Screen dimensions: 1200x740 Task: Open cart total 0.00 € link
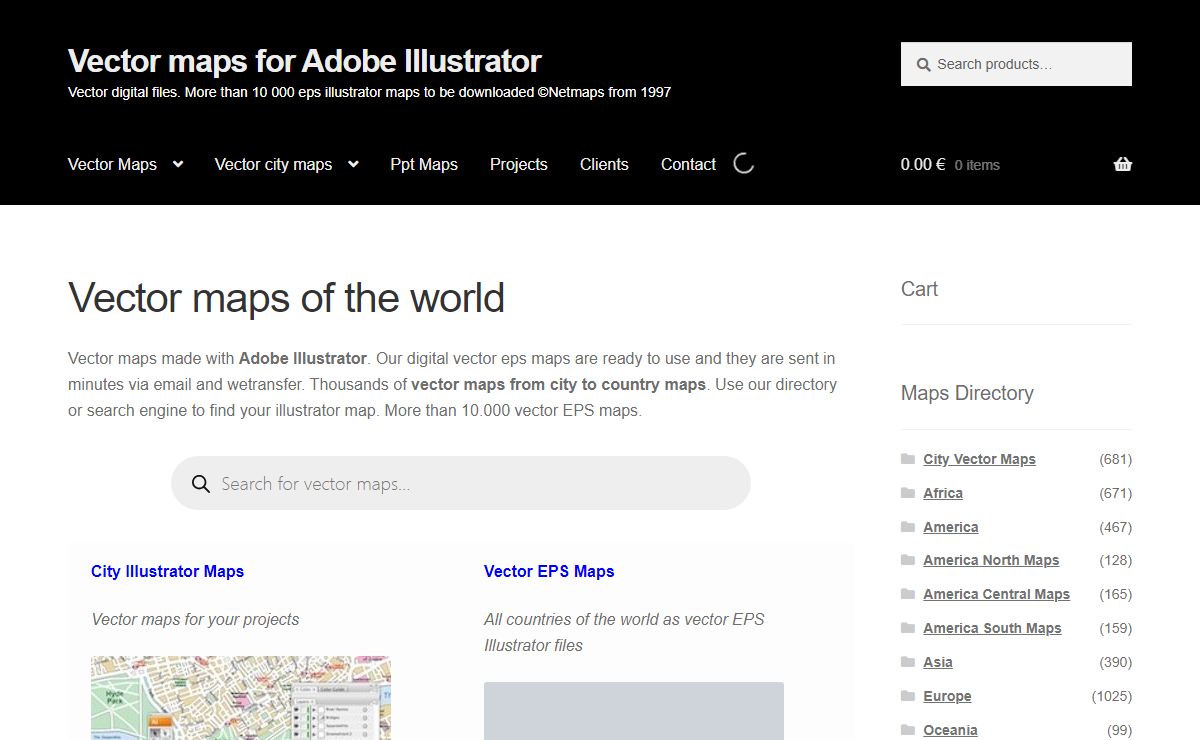[923, 164]
